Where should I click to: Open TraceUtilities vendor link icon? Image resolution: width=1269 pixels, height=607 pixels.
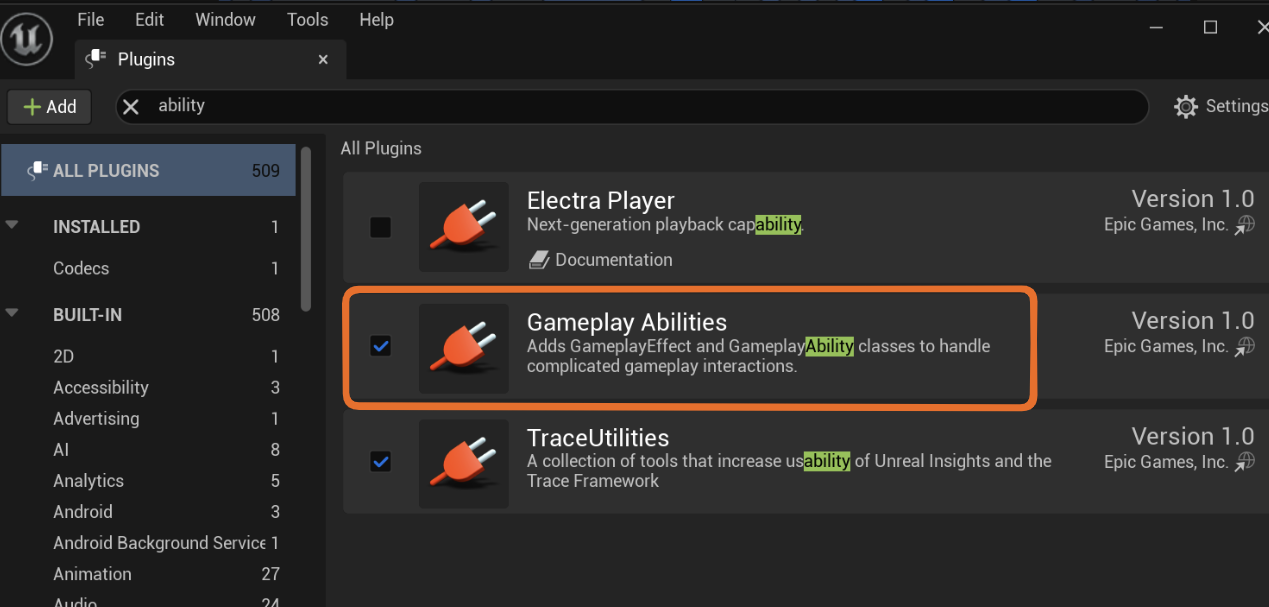[x=1244, y=462]
